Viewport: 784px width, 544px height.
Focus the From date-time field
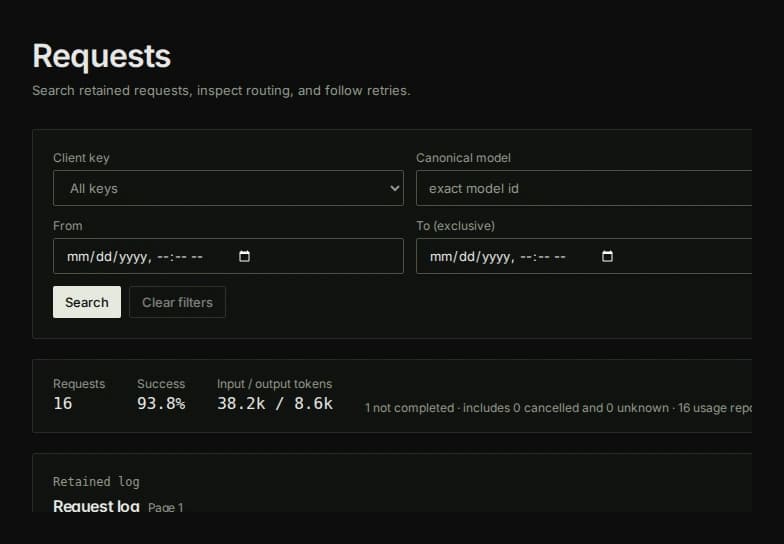point(228,256)
